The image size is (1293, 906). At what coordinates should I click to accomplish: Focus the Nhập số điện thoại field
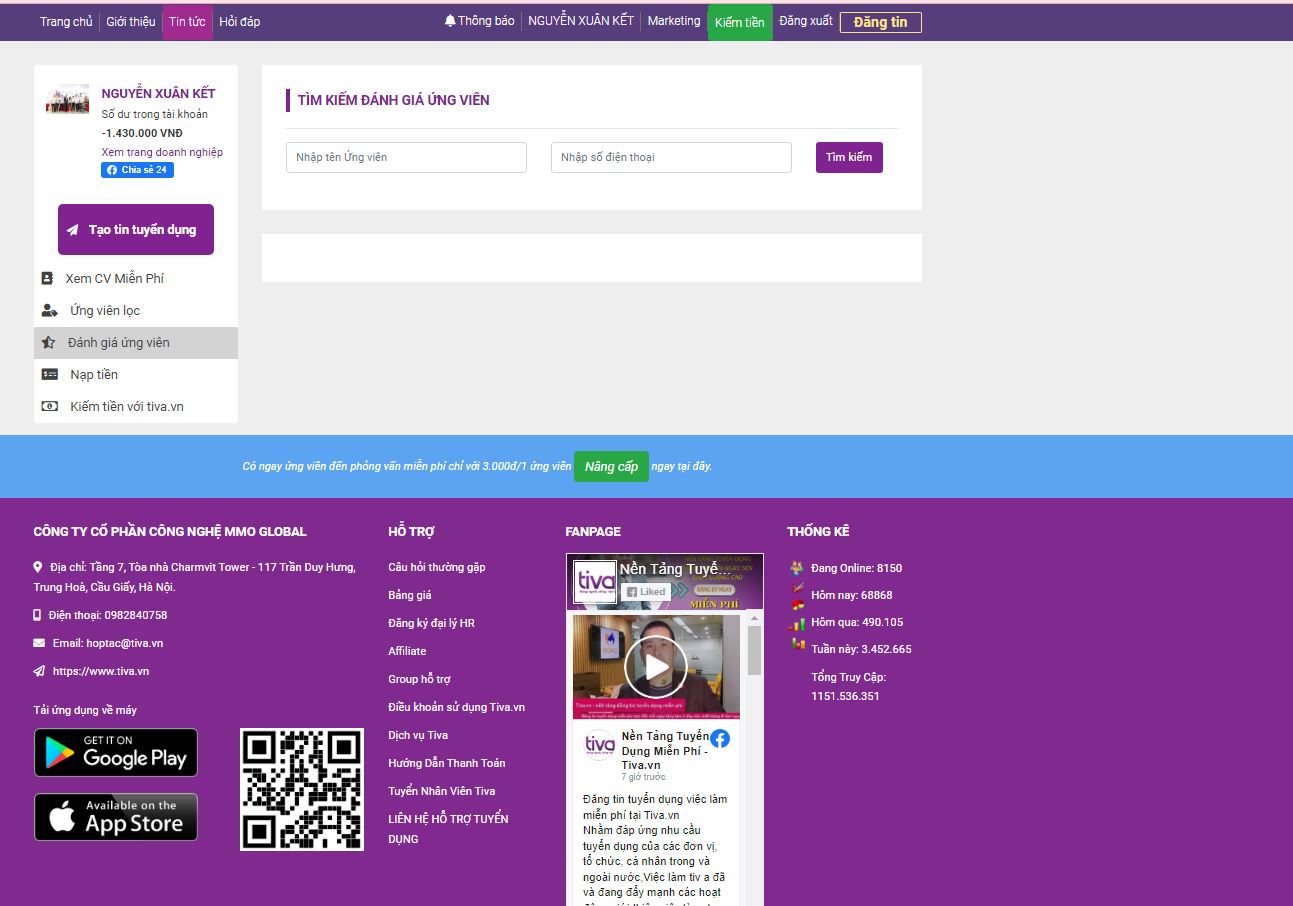tap(671, 158)
